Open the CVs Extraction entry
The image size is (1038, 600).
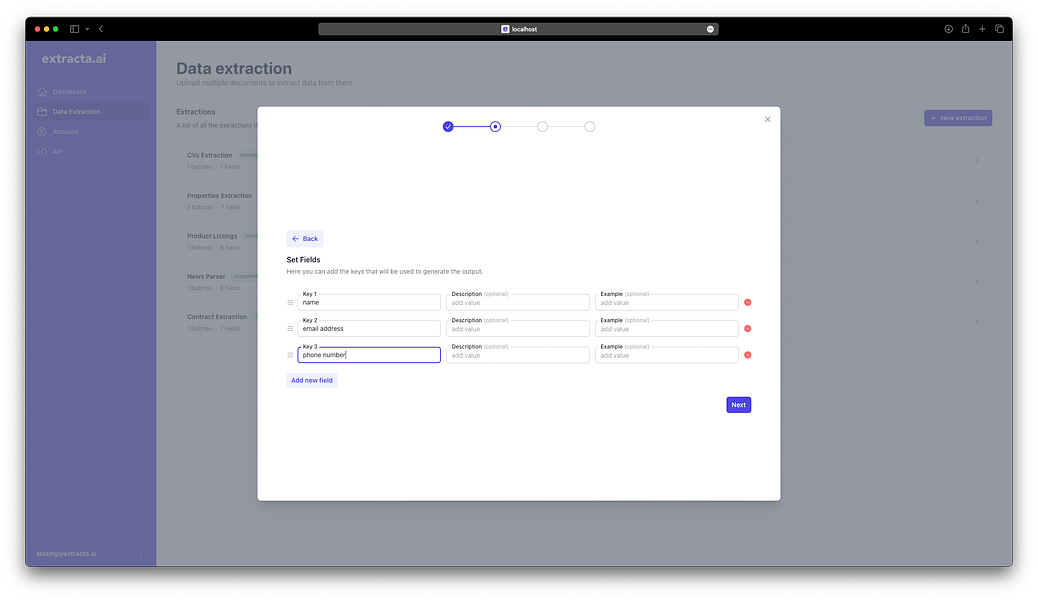click(x=209, y=155)
